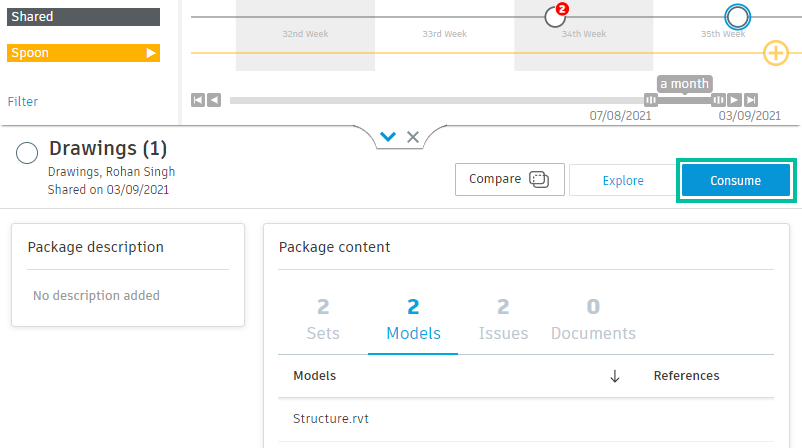Sort Models column with the down arrow
802x448 pixels.
coord(615,376)
